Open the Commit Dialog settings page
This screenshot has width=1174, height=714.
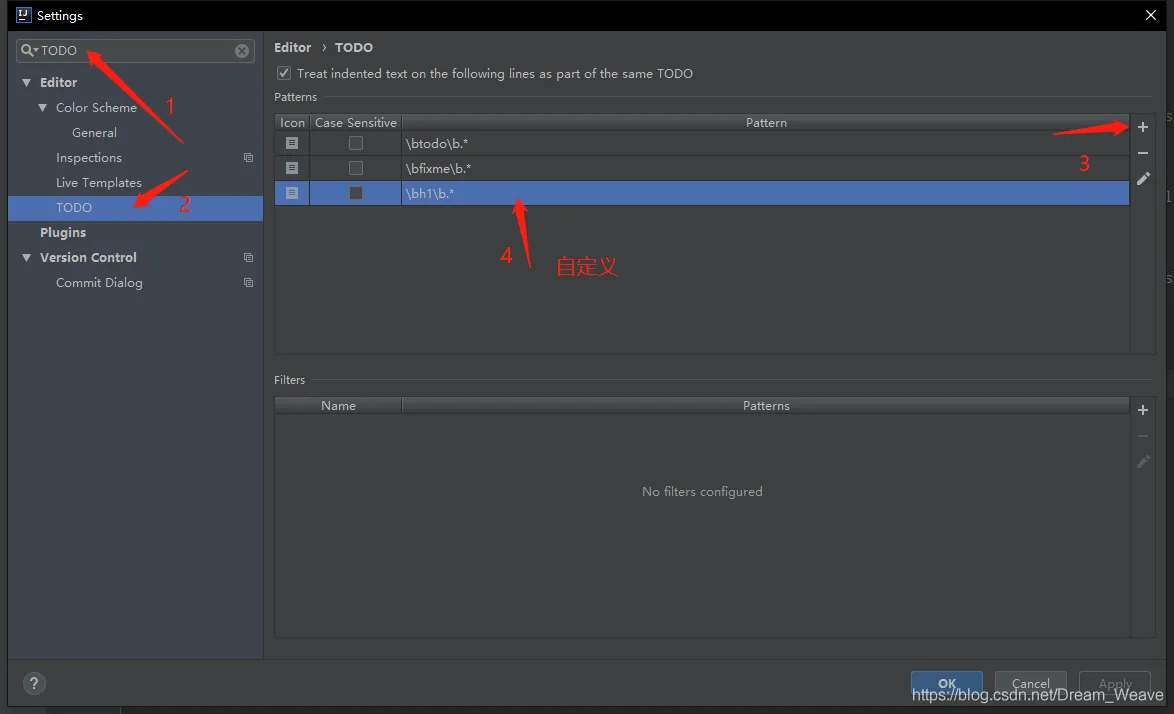click(x=99, y=283)
